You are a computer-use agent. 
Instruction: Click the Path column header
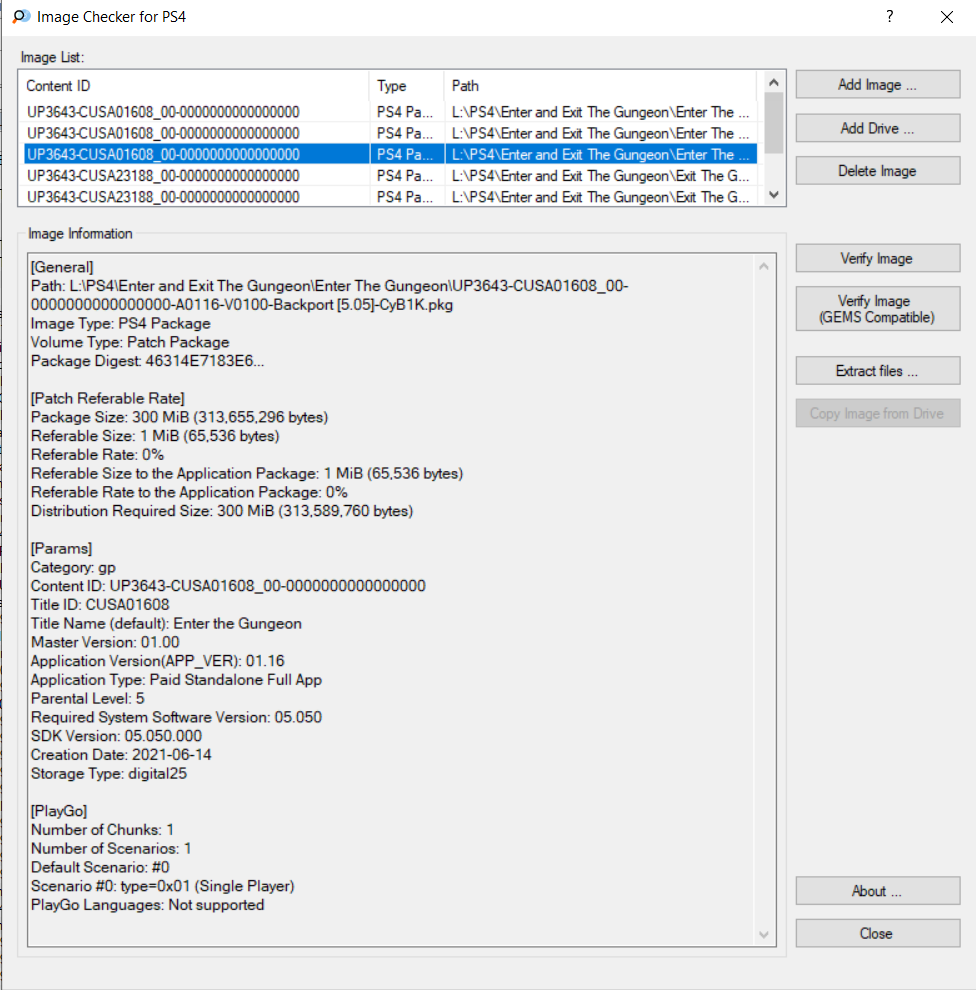[600, 86]
